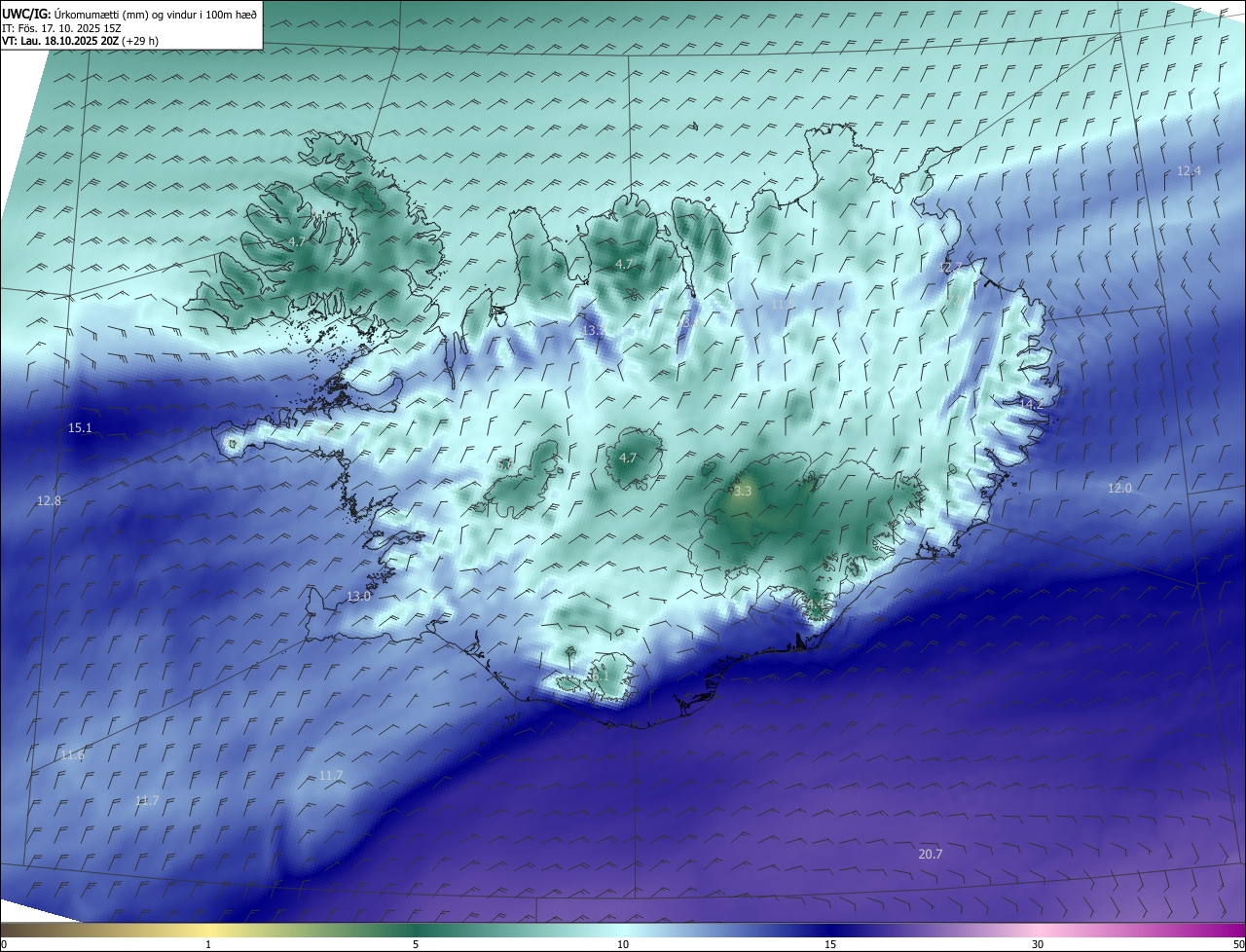Click the 11.5 value label
Screen dimensions: 1246x952
783,305
